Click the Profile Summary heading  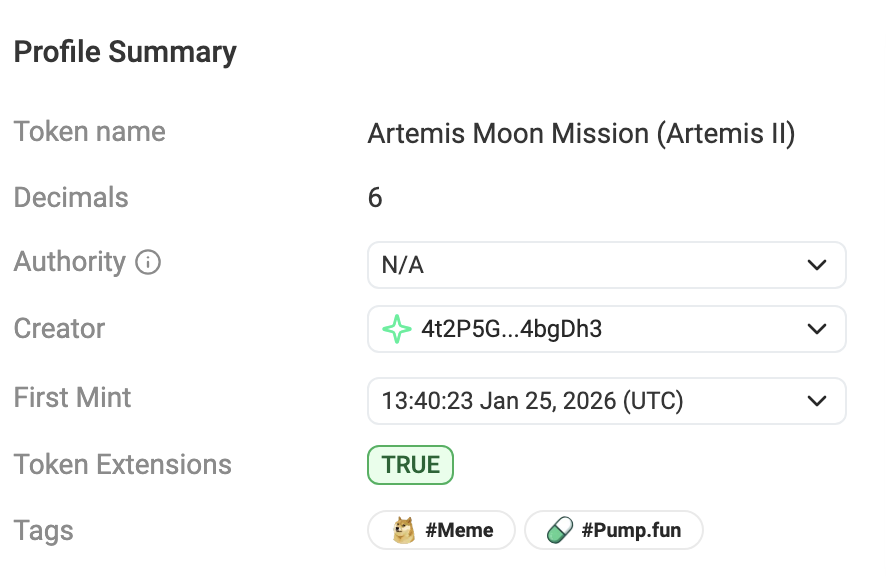pos(125,52)
